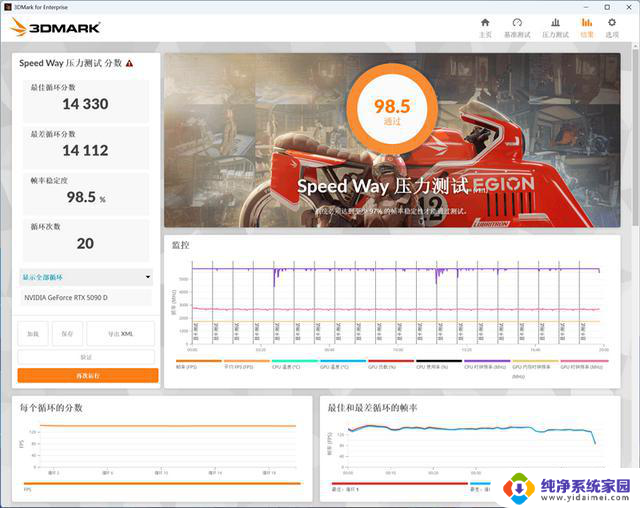Click the 98.5 score circle on banner
The image size is (640, 508).
click(x=392, y=109)
